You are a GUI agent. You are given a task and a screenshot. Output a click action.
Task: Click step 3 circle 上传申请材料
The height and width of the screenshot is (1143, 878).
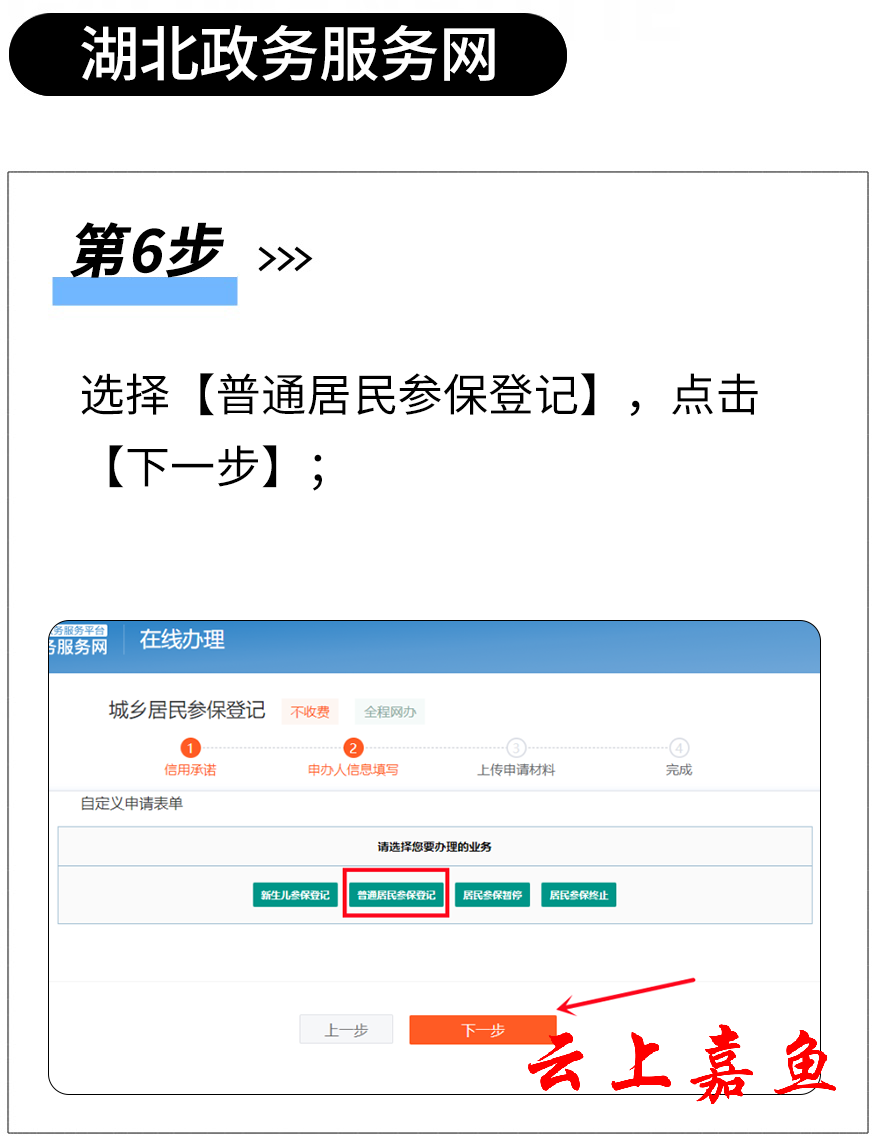(516, 748)
